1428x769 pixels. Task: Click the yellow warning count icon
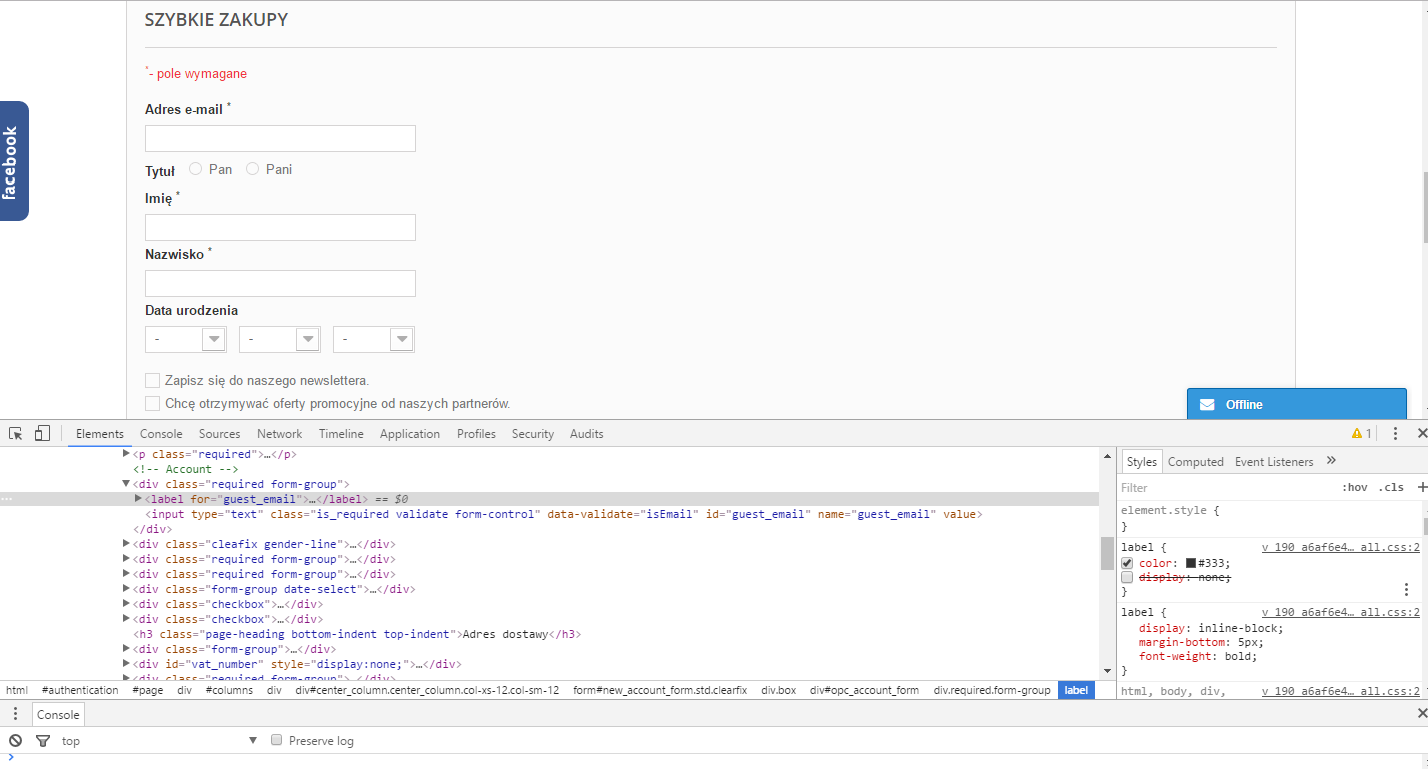1361,434
